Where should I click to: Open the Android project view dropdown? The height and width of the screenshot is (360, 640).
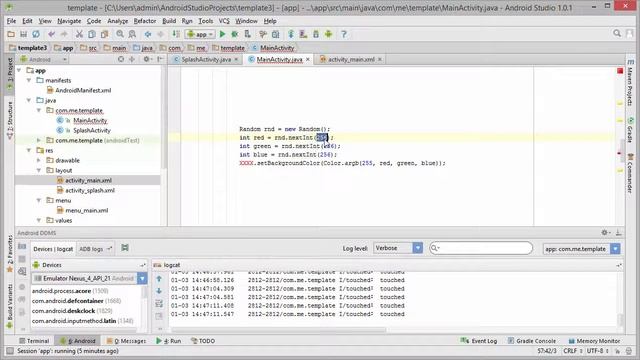point(44,59)
